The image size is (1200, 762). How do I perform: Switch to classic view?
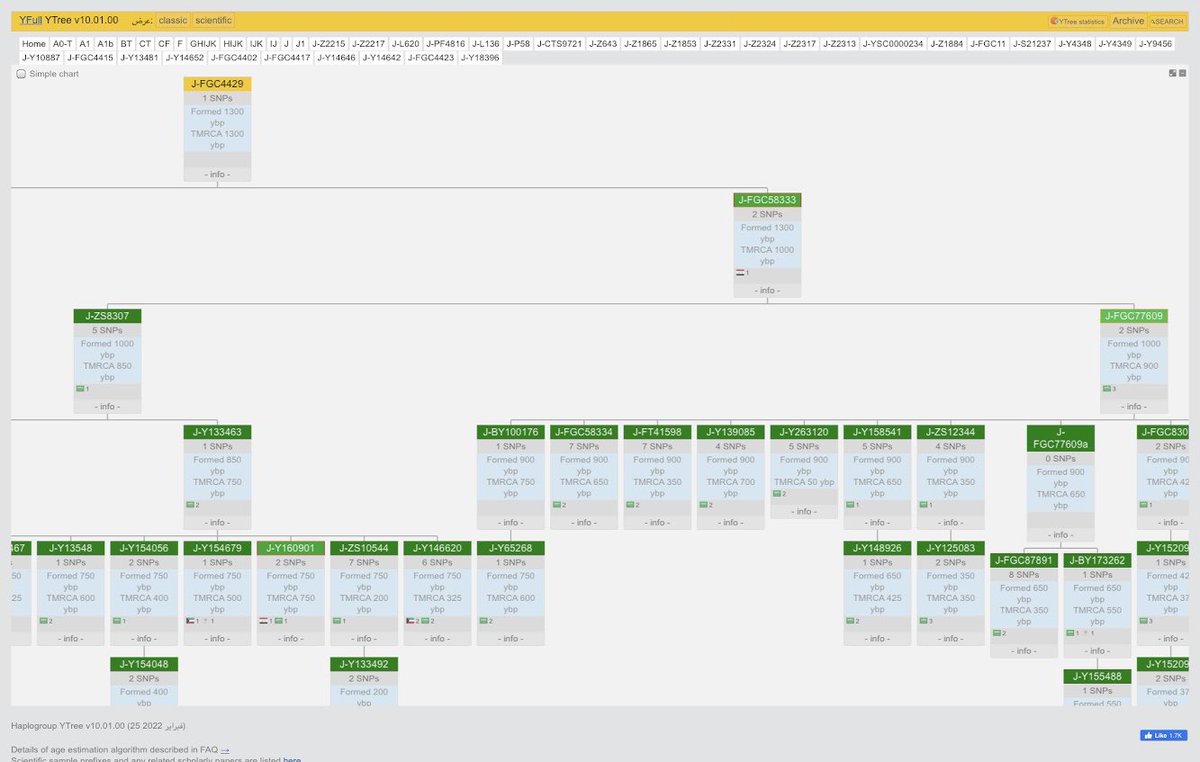point(173,20)
